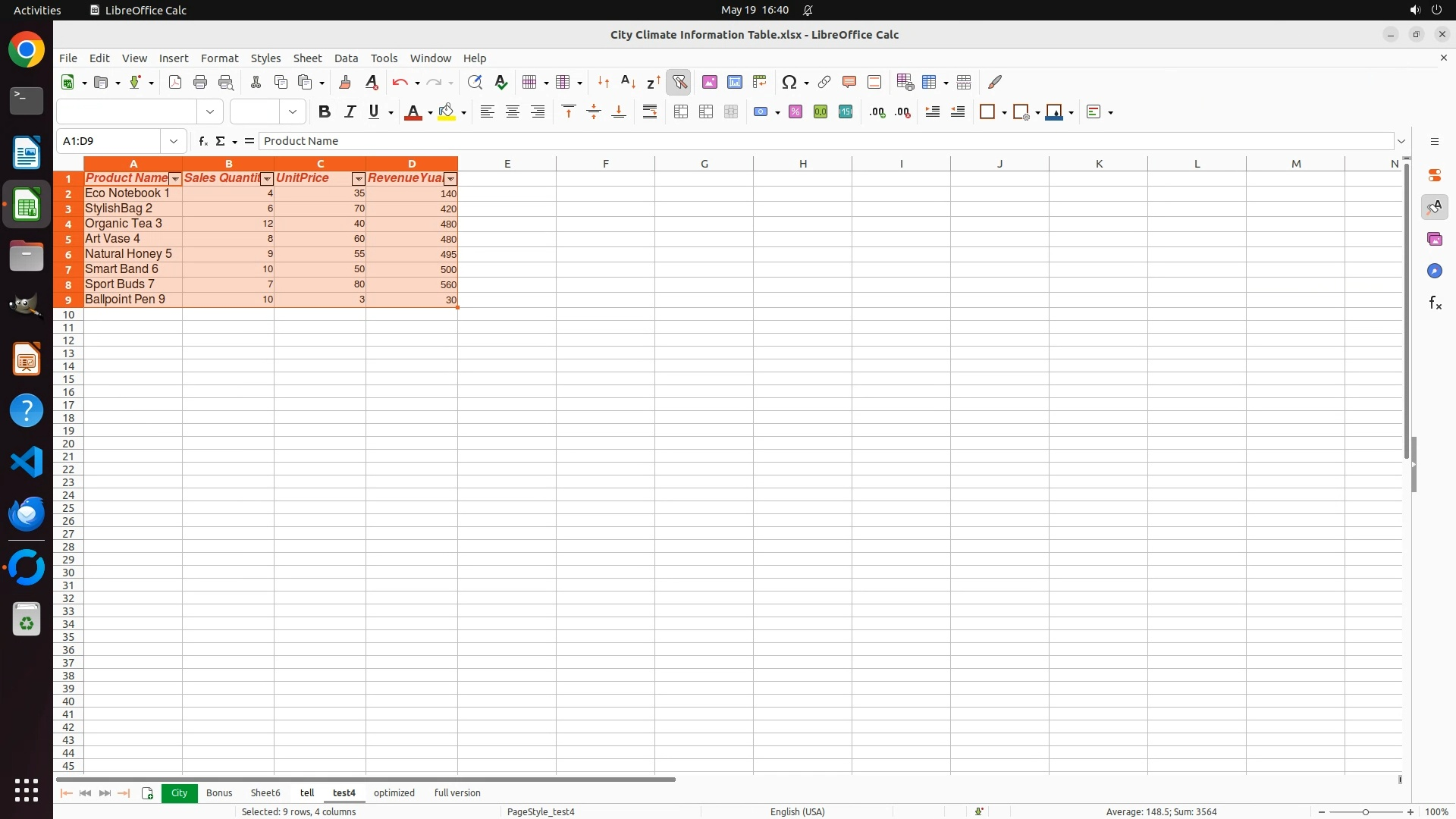
Task: Expand the Name Box dropdown
Action: pos(174,141)
